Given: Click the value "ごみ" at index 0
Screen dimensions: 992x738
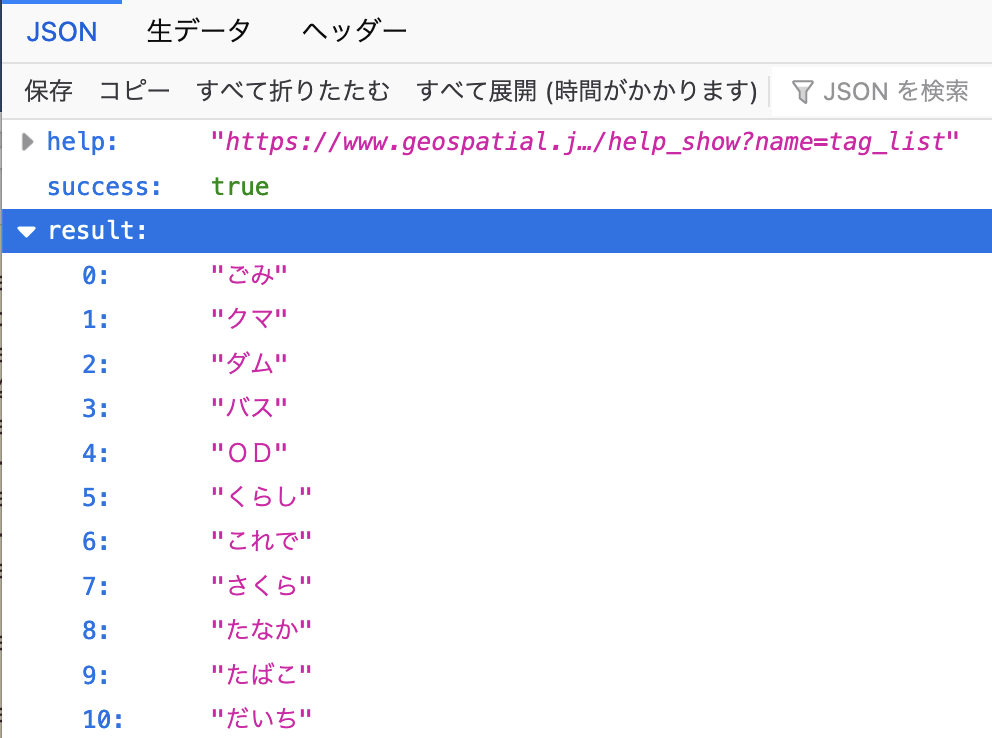Looking at the screenshot, I should point(247,274).
